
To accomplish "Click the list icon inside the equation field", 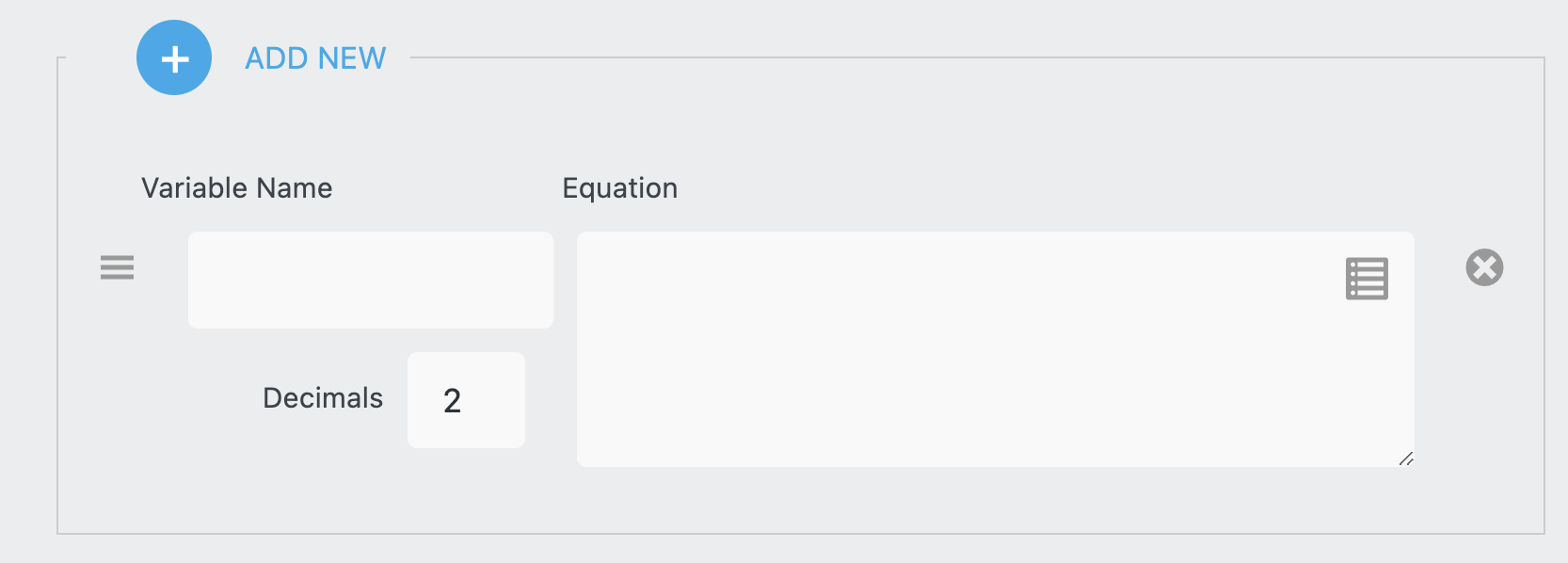I will point(1366,277).
